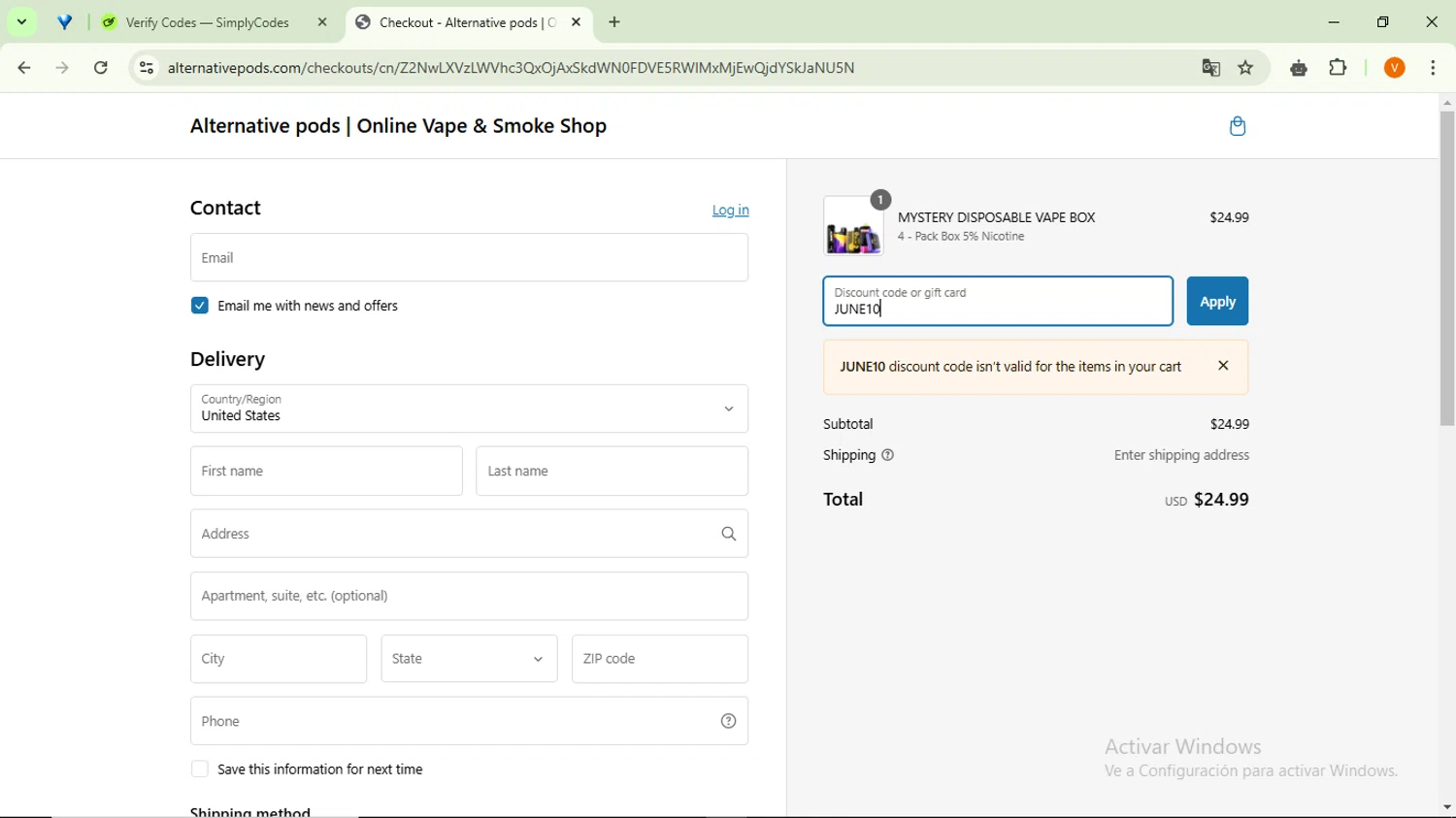The height and width of the screenshot is (818, 1456).
Task: Check Save this information for next time
Action: coord(200,769)
